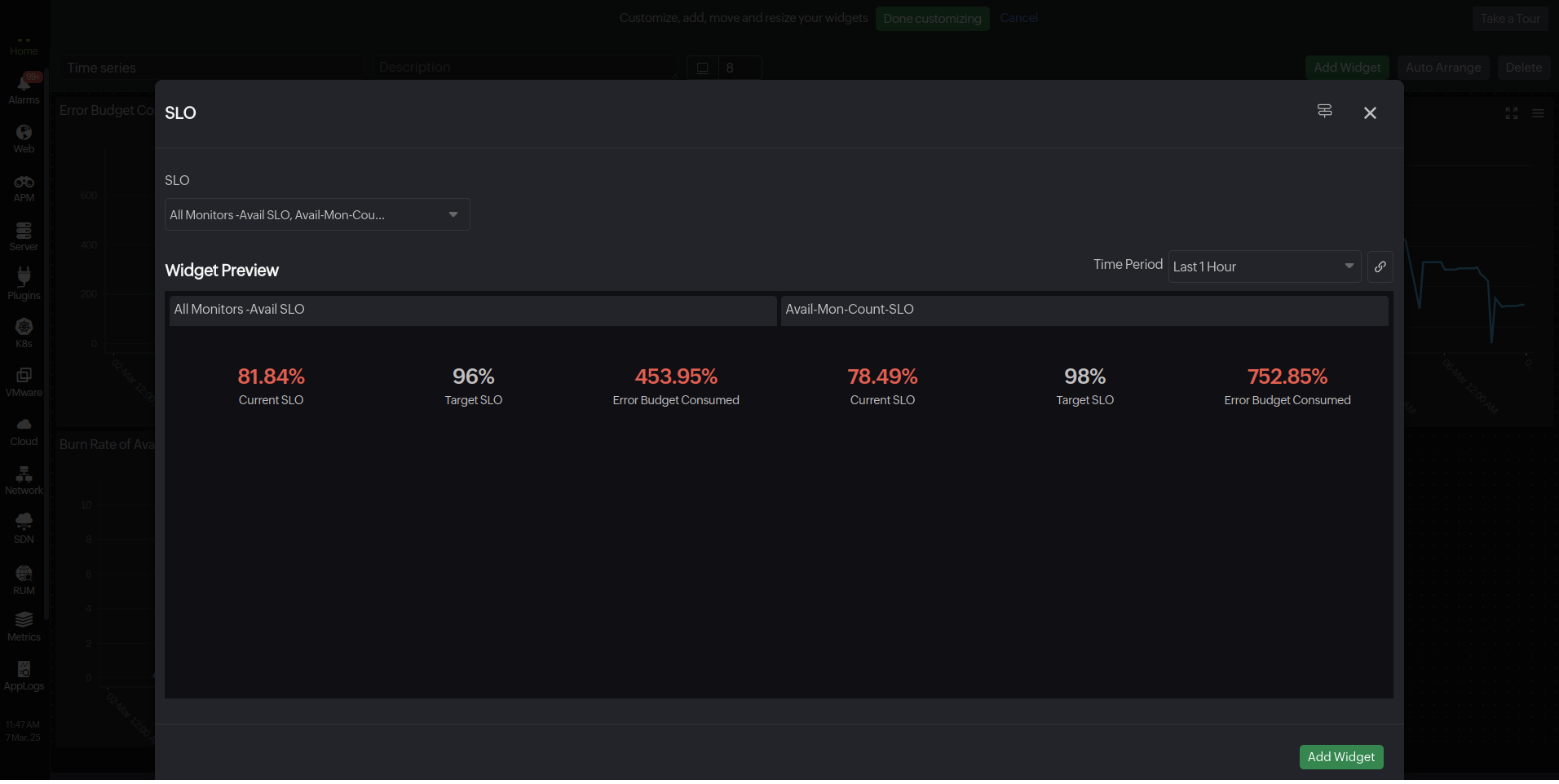The height and width of the screenshot is (784, 1559).
Task: Open the widget settings icon beside close
Action: (1324, 112)
